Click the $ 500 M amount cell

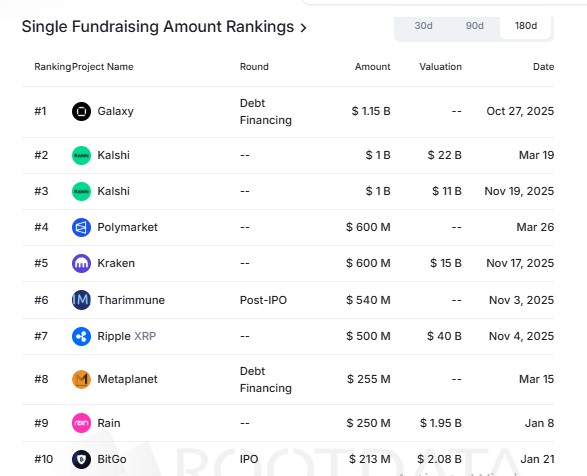368,336
